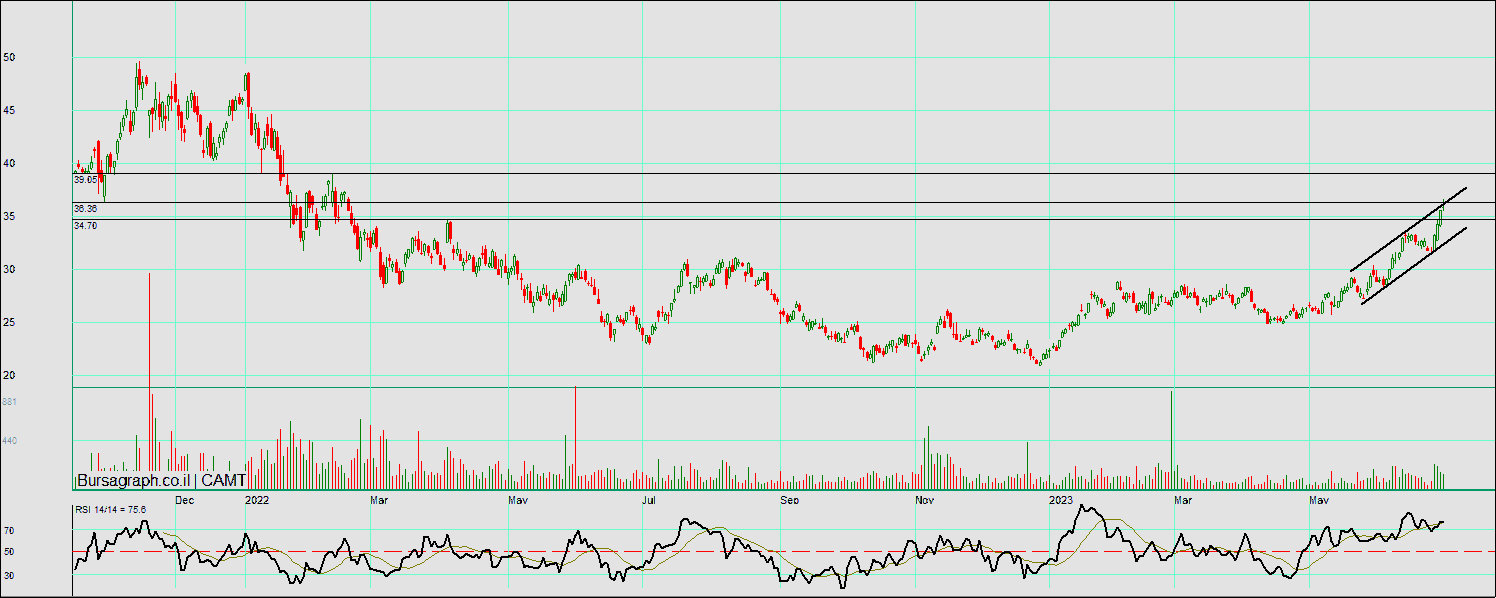Screen dimensions: 1496x598
Task: Select the RSI 14/14 = 75.6 indicator label
Action: click(110, 510)
